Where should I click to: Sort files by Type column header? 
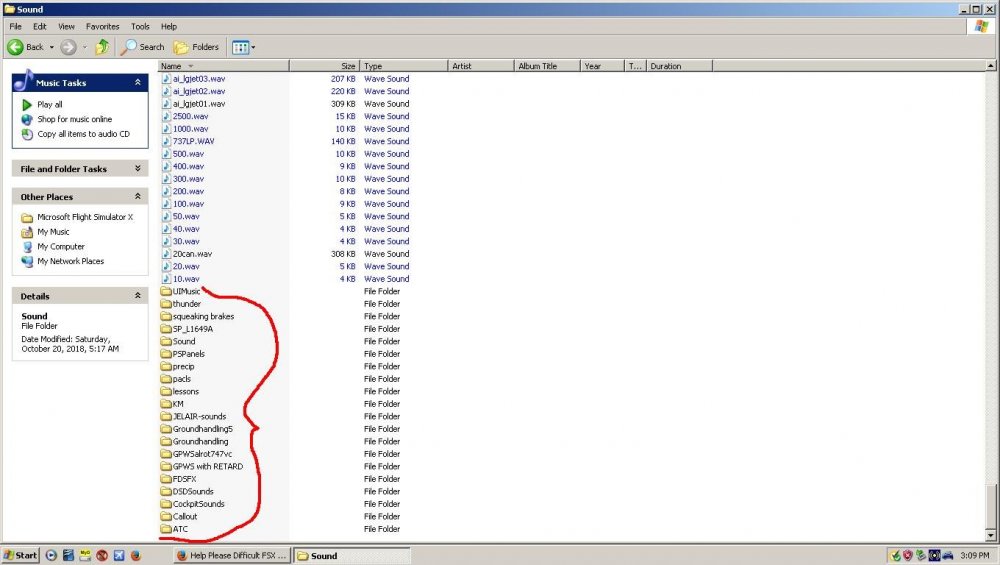pos(404,66)
